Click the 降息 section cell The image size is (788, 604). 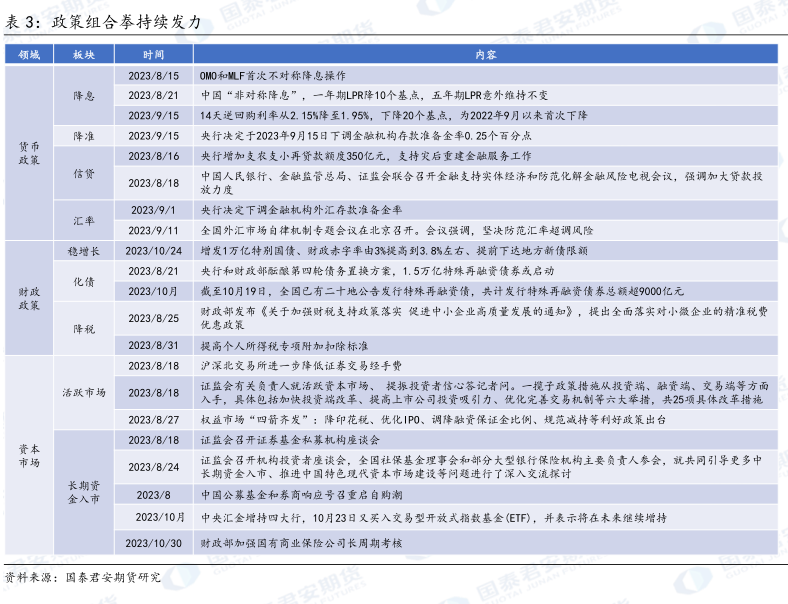(x=84, y=96)
